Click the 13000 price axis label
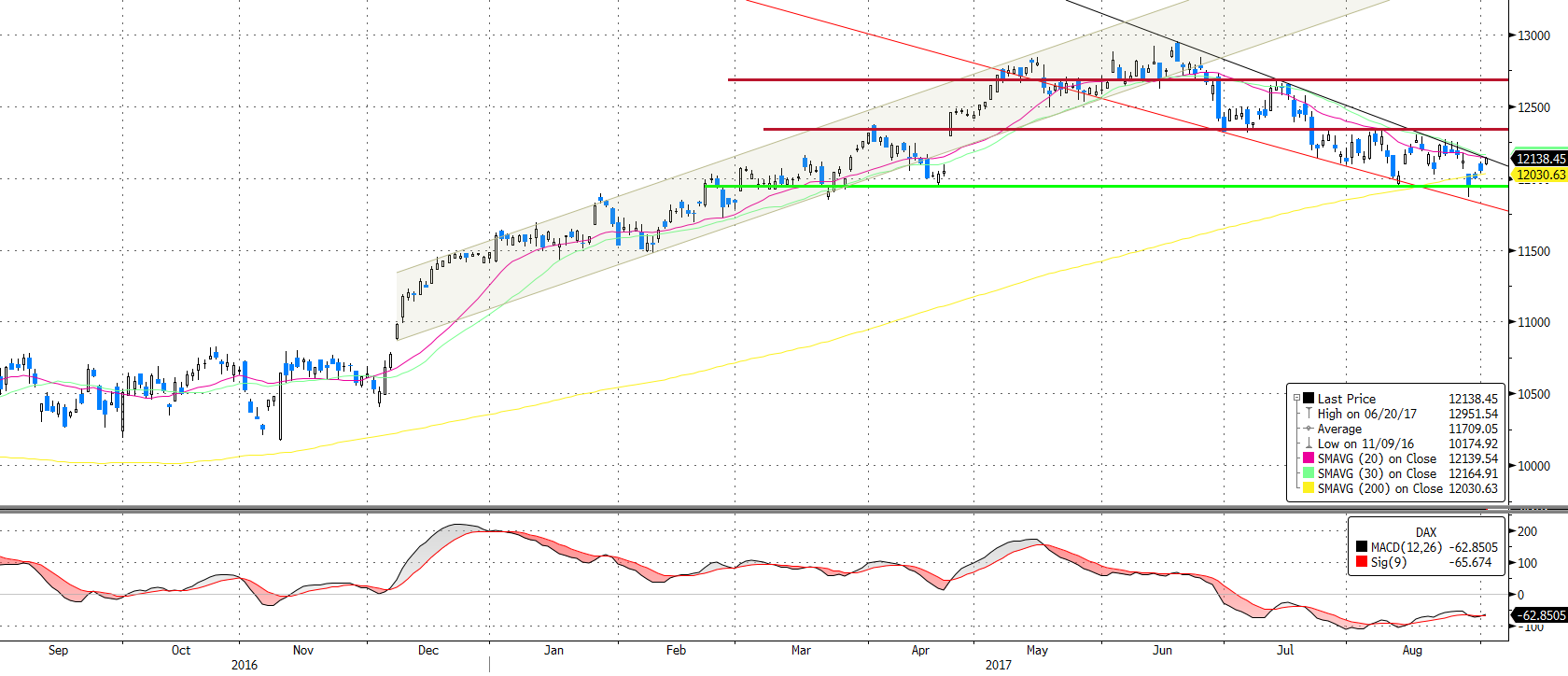 [1533, 35]
